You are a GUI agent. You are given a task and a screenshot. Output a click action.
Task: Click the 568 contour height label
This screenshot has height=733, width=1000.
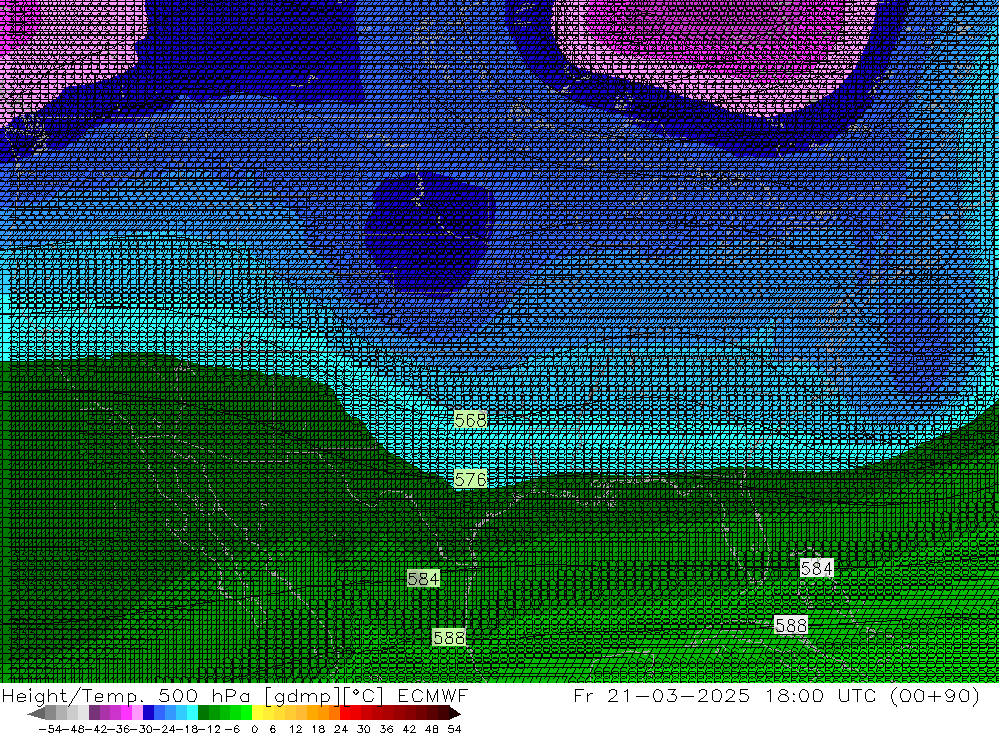471,420
